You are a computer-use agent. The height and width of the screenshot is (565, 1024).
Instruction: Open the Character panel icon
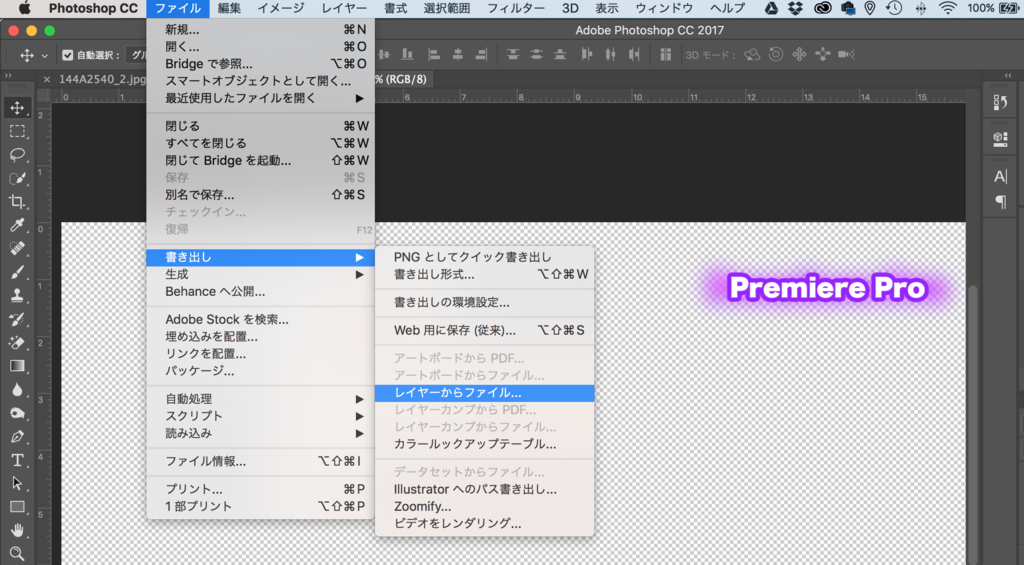tap(1000, 176)
